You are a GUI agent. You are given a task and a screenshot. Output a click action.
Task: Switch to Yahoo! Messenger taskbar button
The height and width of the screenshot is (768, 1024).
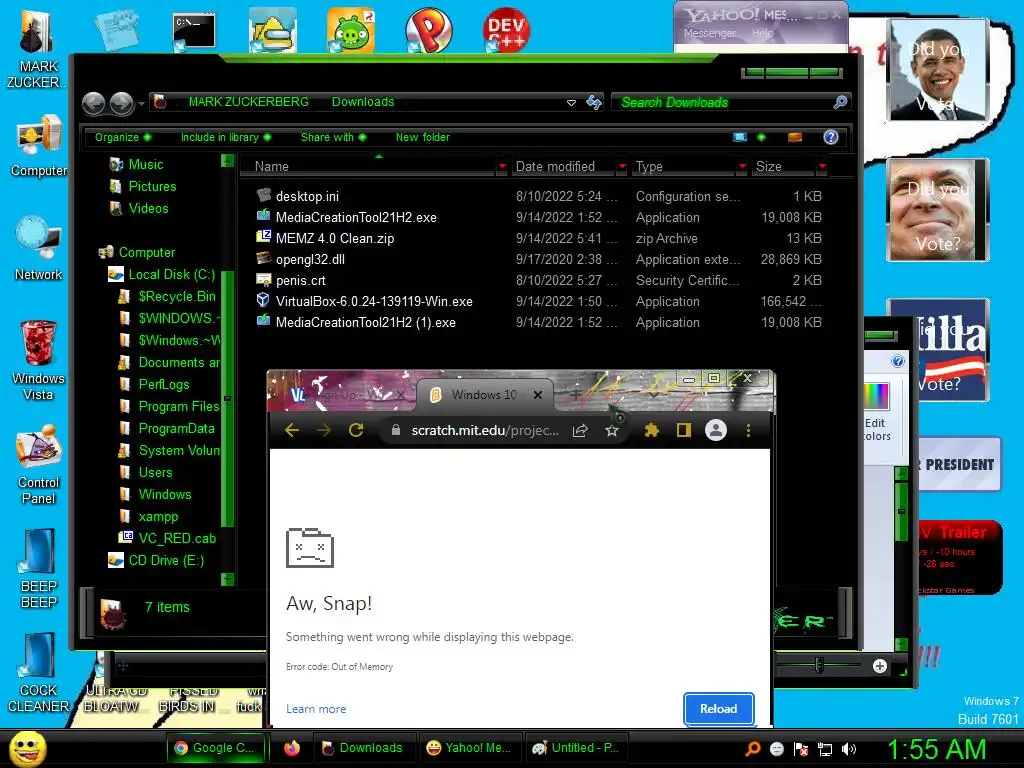point(470,748)
